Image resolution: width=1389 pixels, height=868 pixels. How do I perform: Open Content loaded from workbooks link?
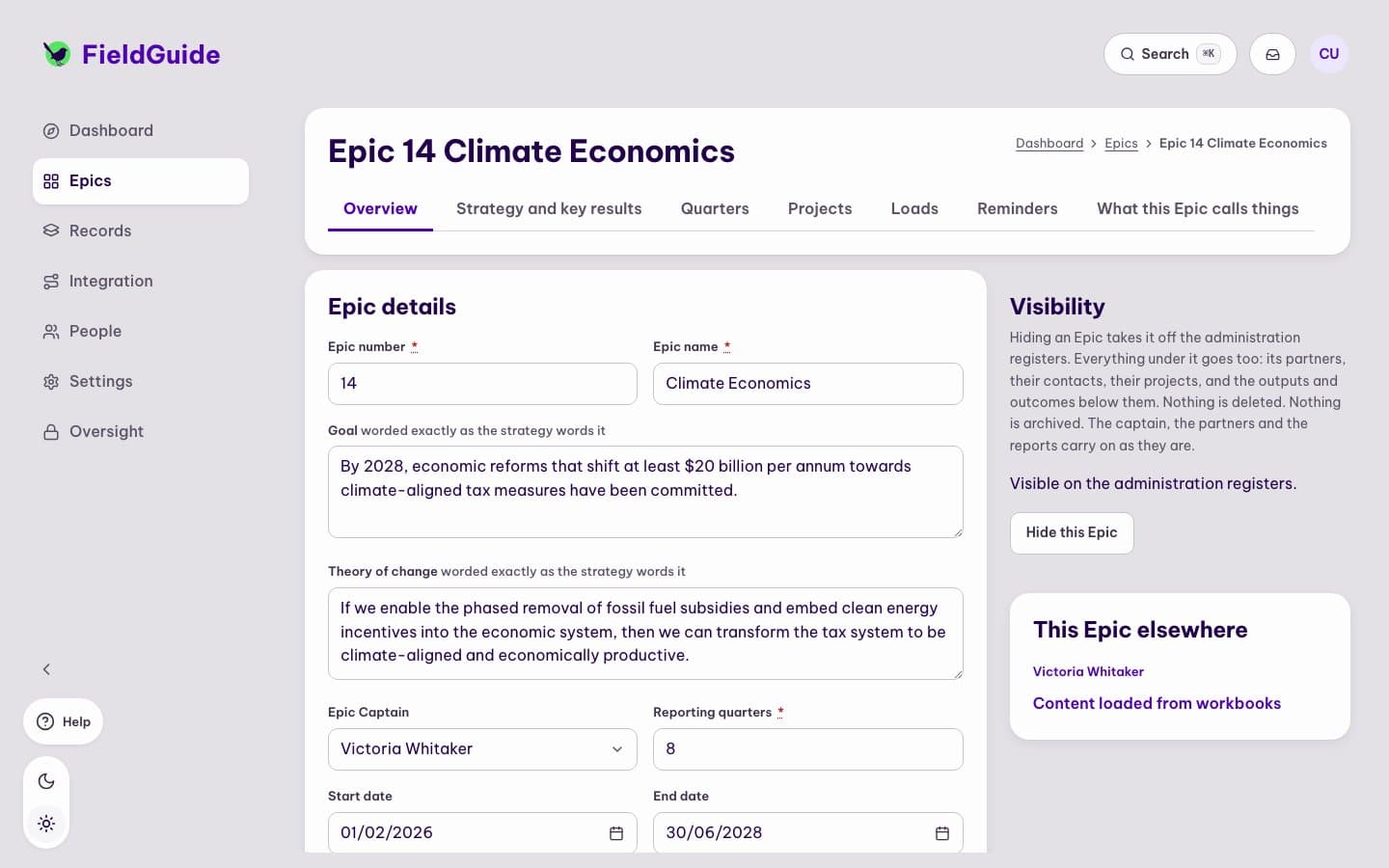(x=1157, y=704)
